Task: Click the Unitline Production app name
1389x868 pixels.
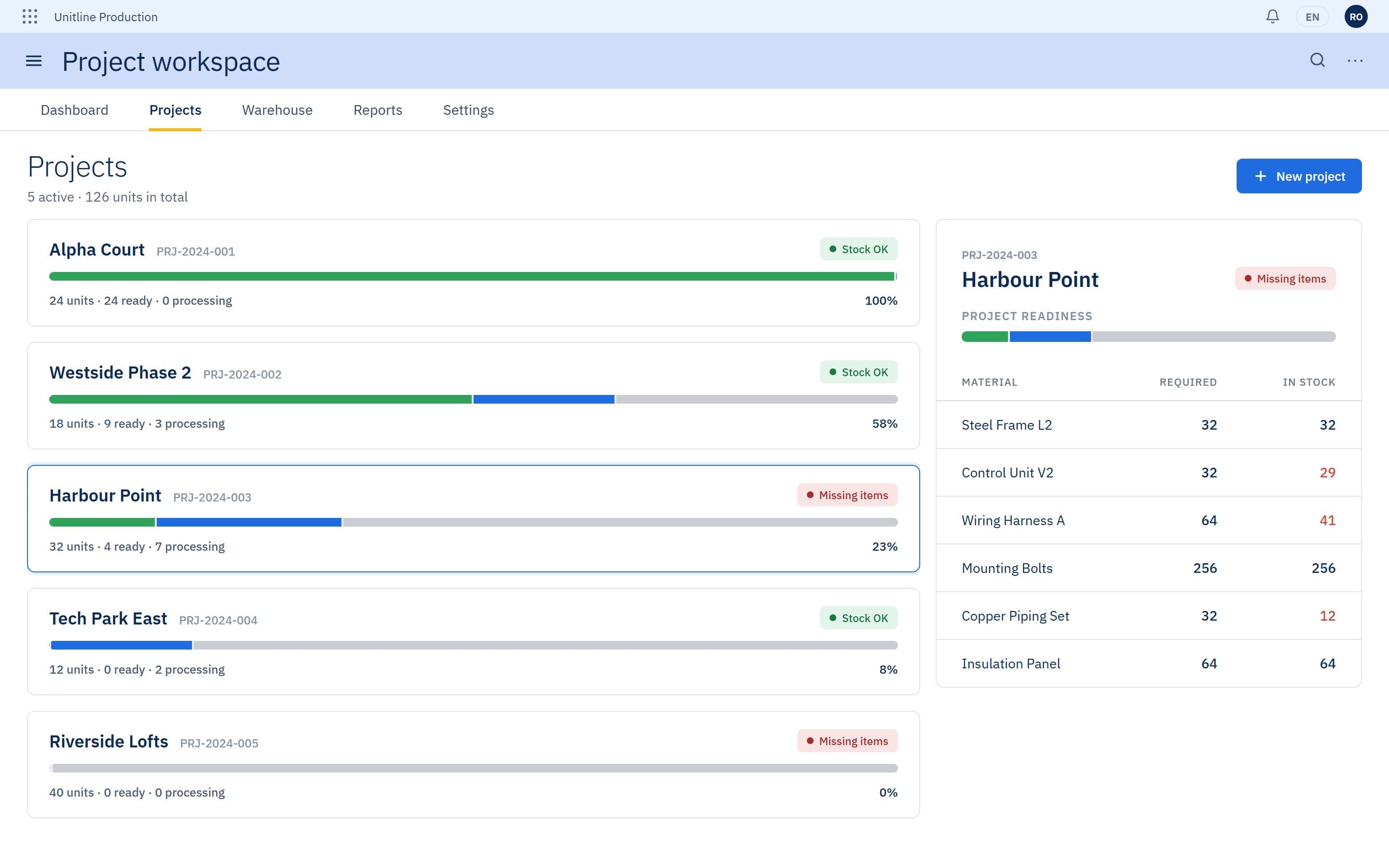Action: tap(106, 17)
